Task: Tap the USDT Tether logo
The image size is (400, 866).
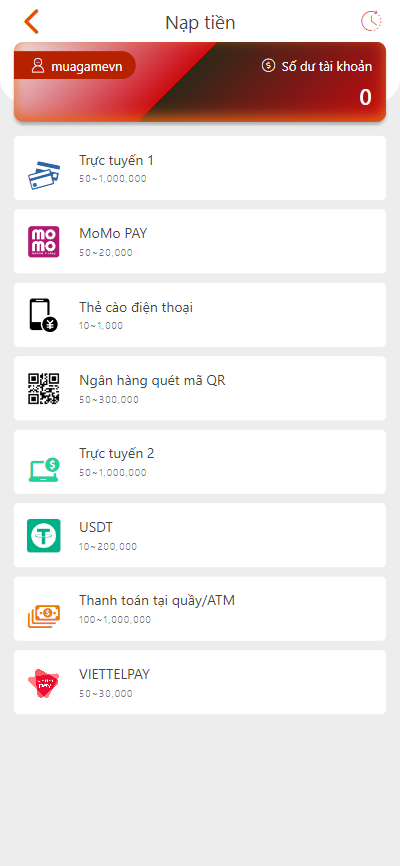Action: click(x=44, y=535)
